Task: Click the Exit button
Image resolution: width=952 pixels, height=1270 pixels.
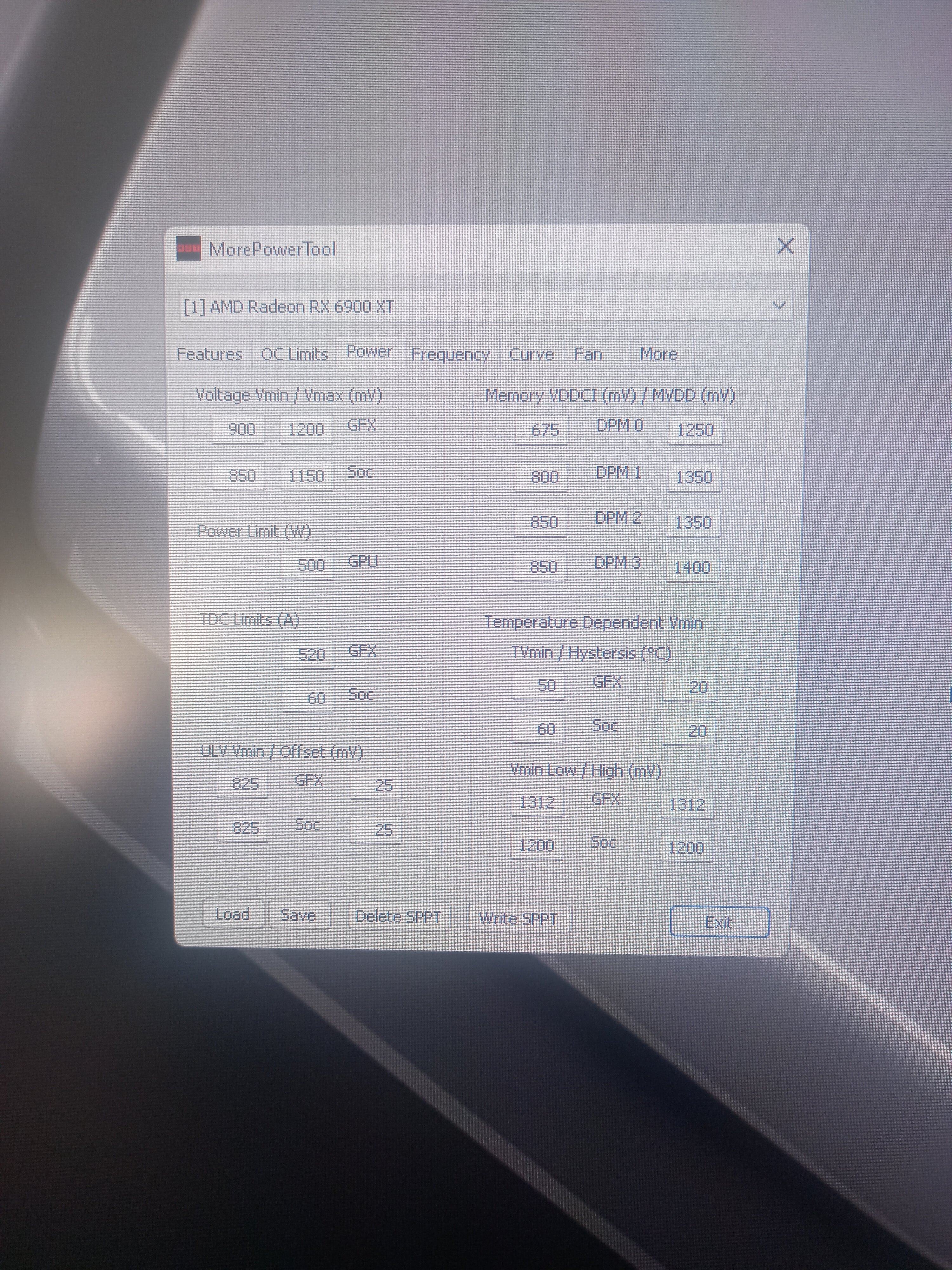Action: click(x=719, y=923)
